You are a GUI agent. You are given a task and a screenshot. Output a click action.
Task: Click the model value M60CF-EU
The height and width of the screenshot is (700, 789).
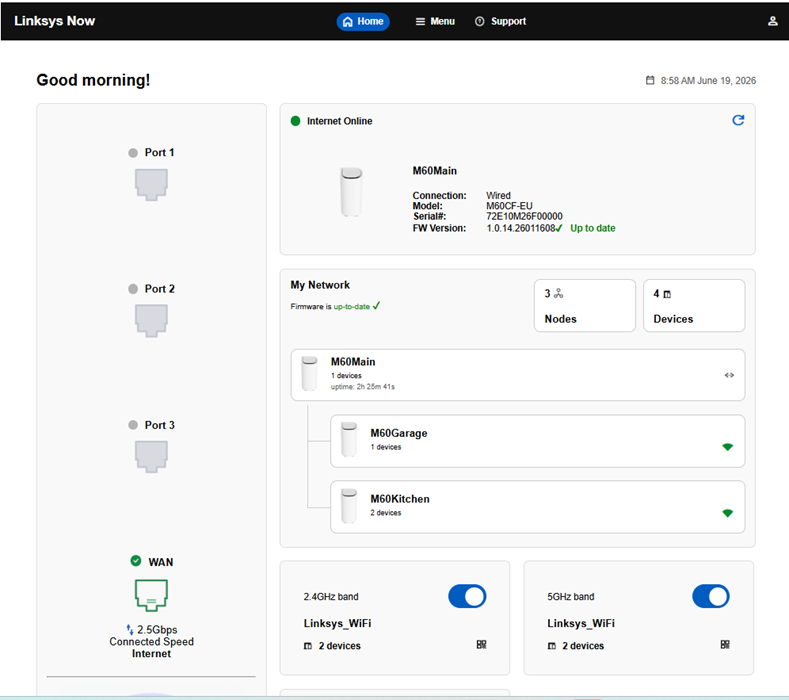click(509, 206)
